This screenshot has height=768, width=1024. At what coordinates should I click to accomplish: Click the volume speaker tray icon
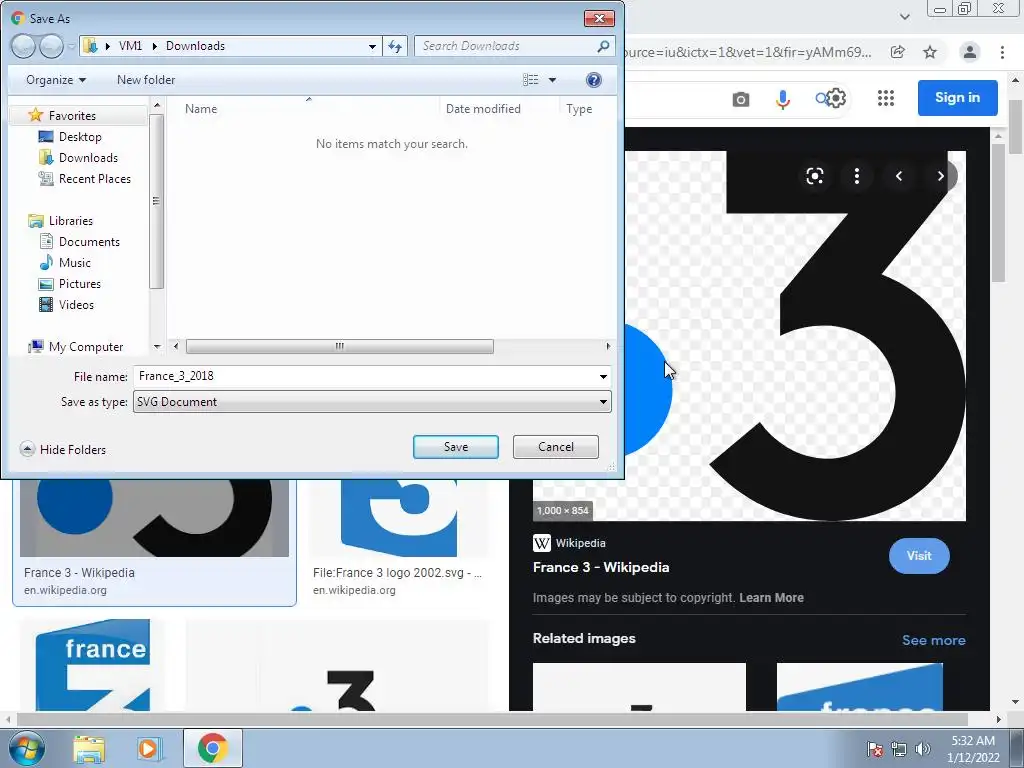pos(923,749)
